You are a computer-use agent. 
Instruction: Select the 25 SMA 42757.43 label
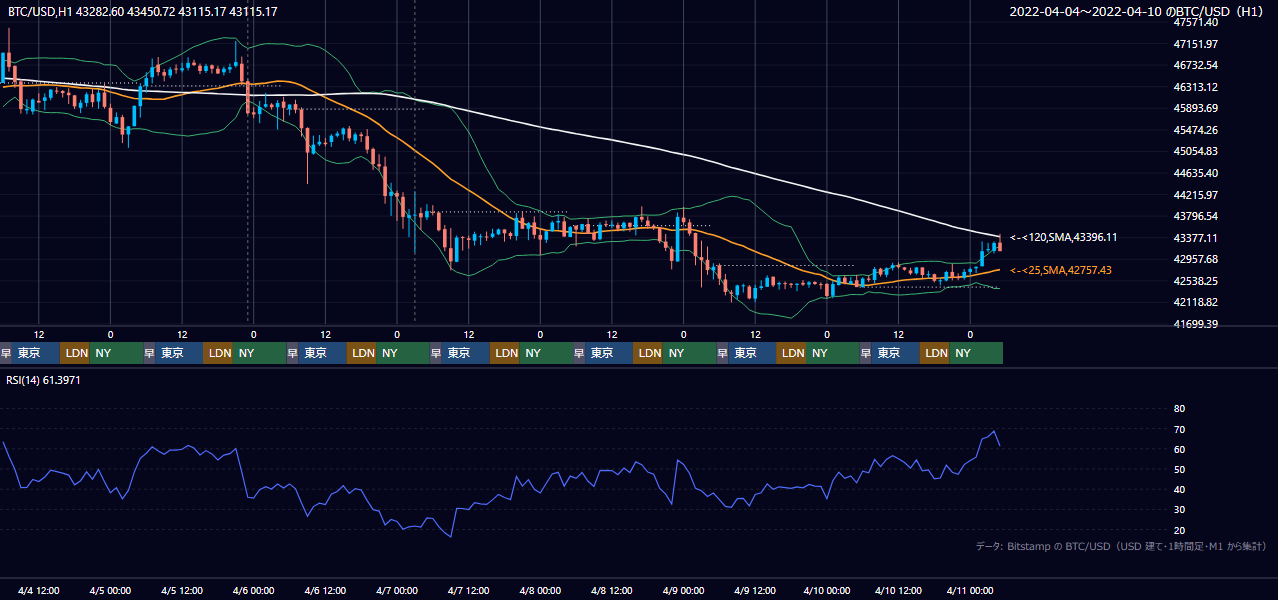[1060, 270]
